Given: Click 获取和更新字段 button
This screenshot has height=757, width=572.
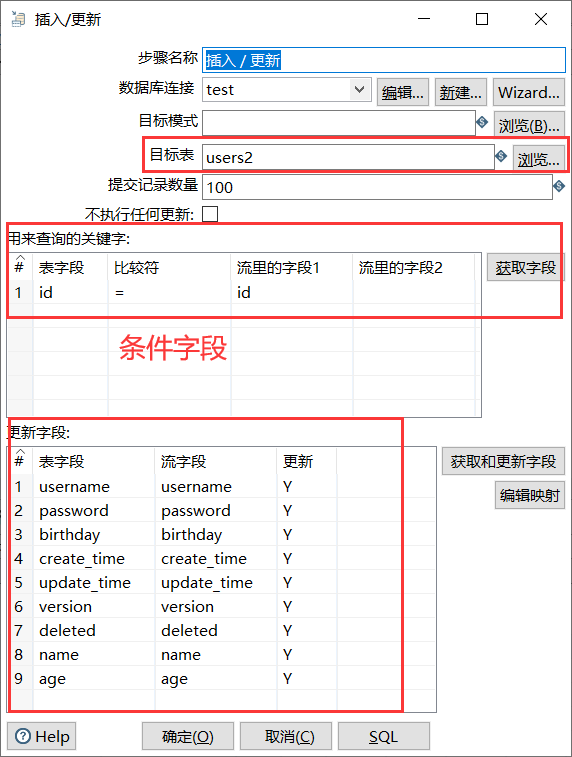Looking at the screenshot, I should (x=503, y=461).
